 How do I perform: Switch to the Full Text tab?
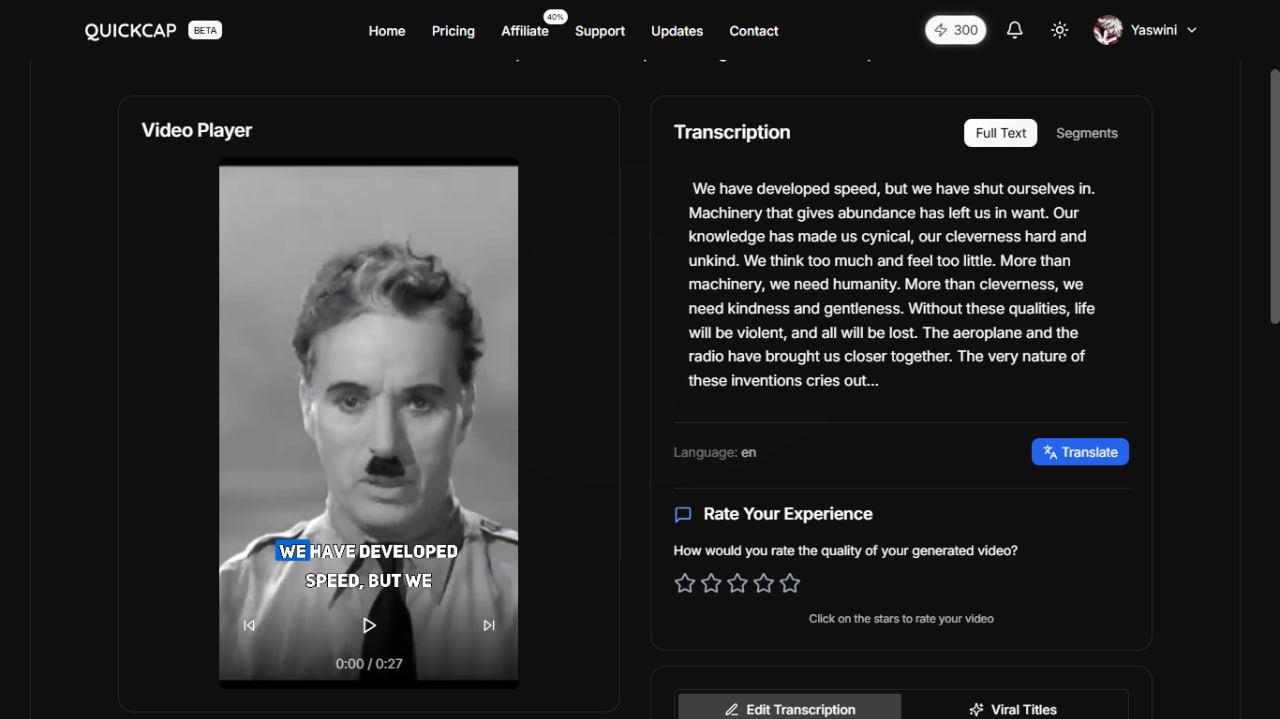(x=1001, y=133)
